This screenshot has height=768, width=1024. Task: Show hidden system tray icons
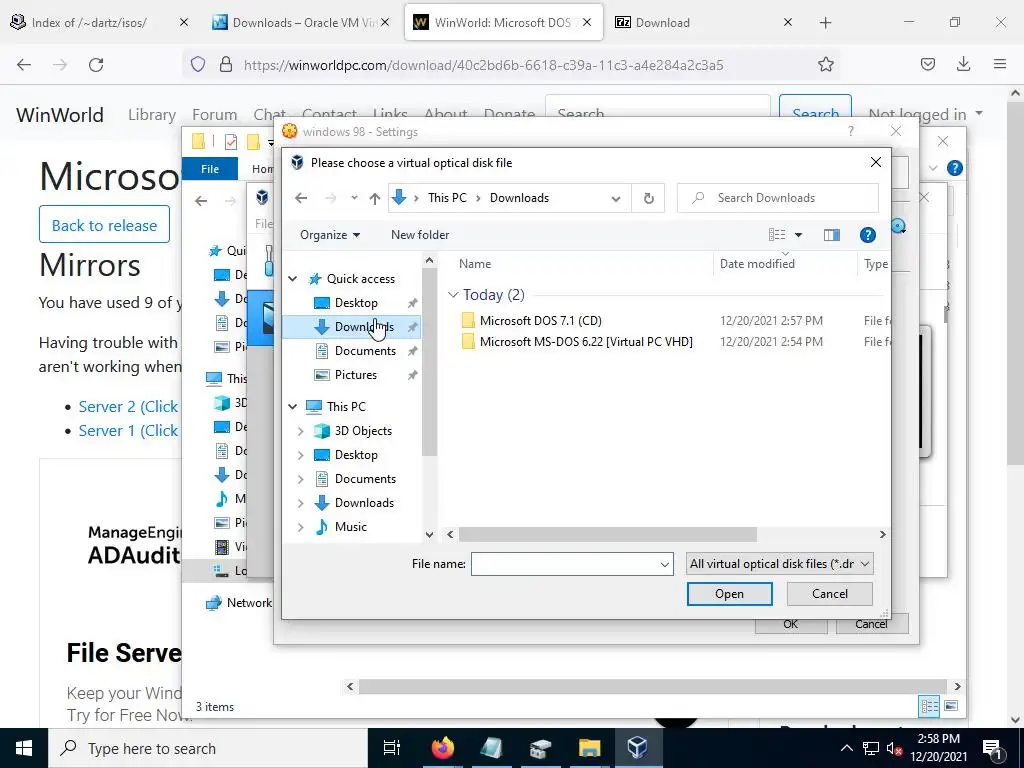pyautogui.click(x=846, y=748)
